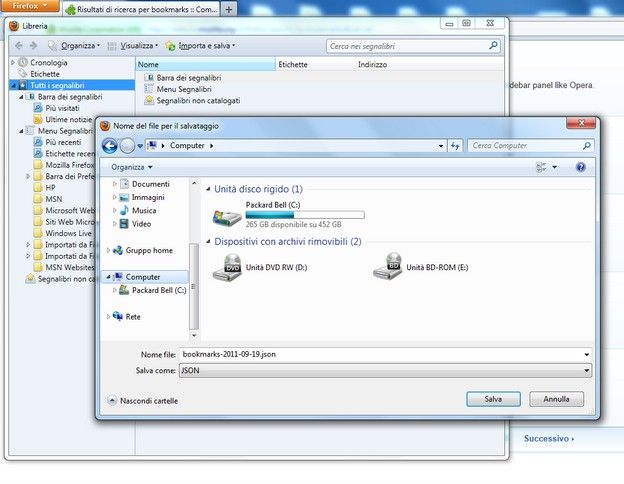Expand the Gruppo home tree node

(108, 250)
